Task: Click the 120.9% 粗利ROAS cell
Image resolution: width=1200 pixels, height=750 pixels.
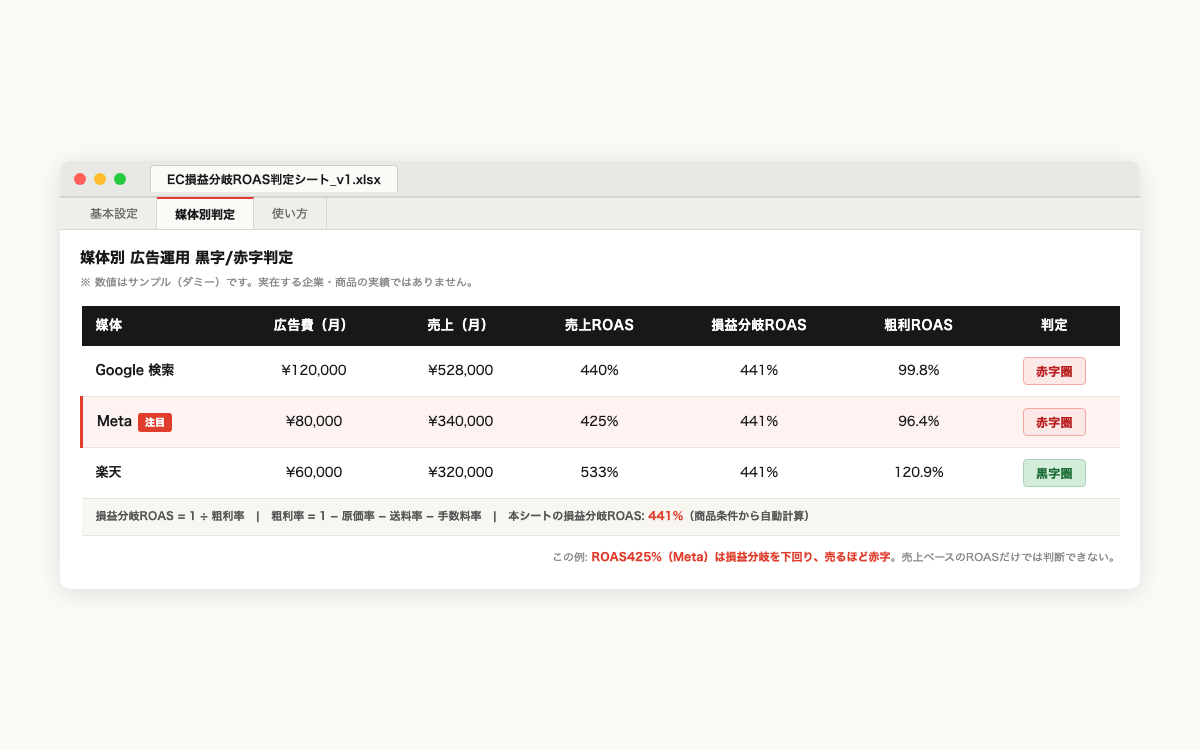Action: click(x=919, y=472)
